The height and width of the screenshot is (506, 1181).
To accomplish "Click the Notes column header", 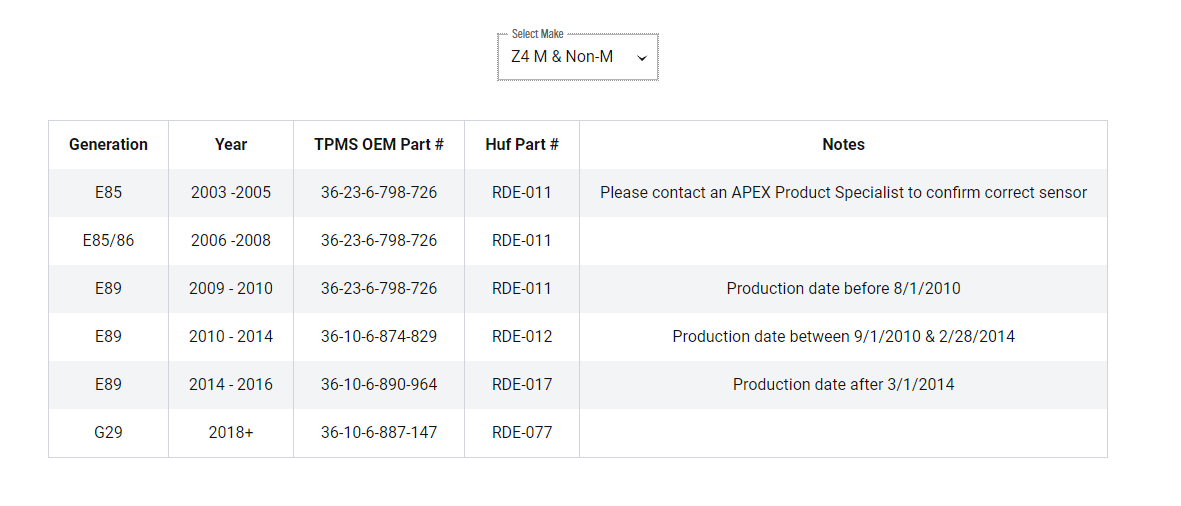I will pyautogui.click(x=844, y=145).
